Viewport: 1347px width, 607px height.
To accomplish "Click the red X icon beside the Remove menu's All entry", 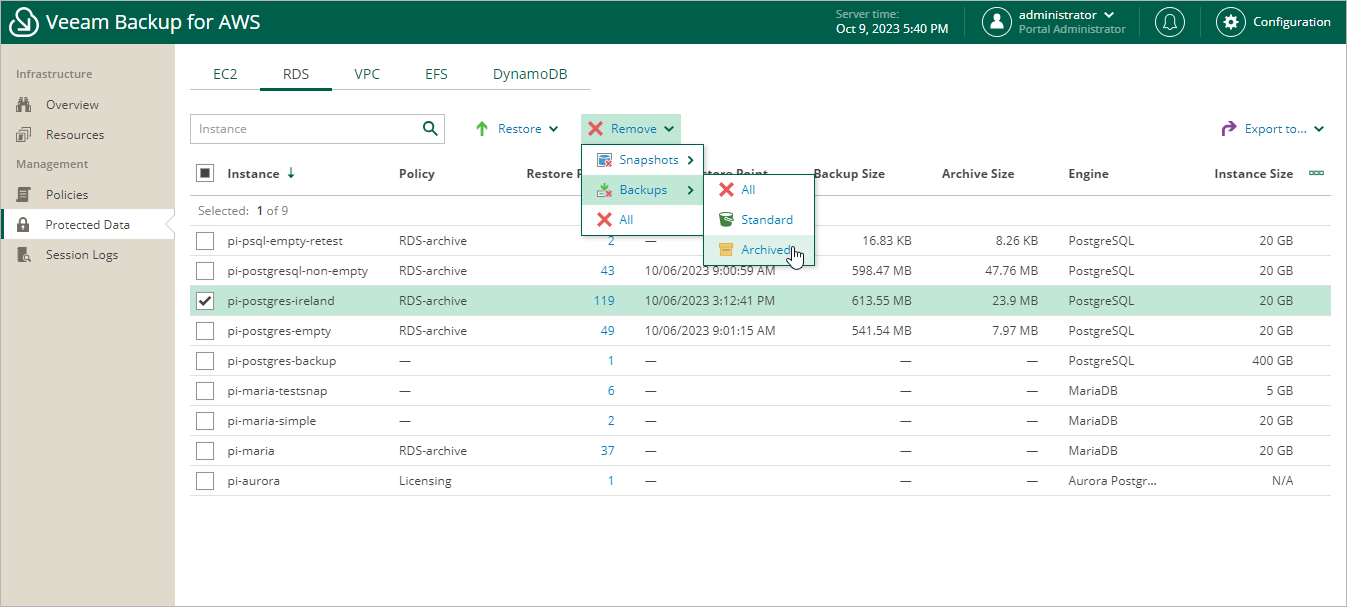I will 603,220.
